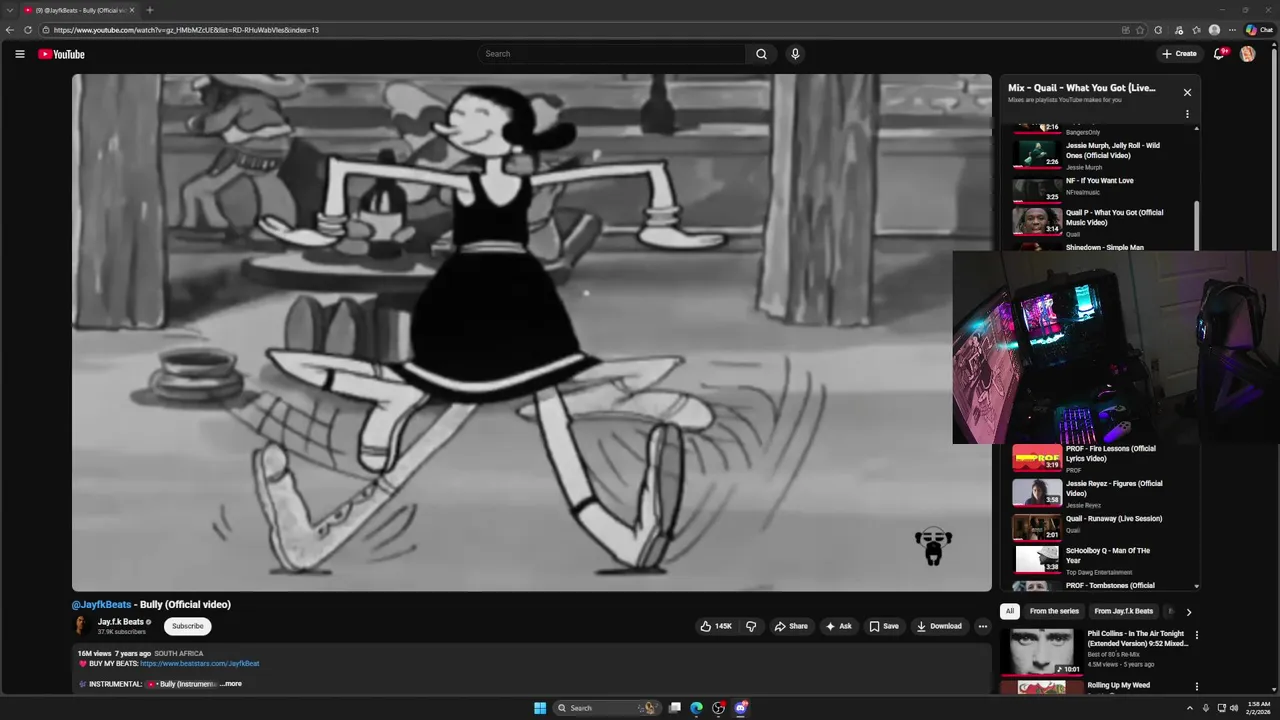
Task: Add page to favorites star
Action: click(x=1140, y=30)
